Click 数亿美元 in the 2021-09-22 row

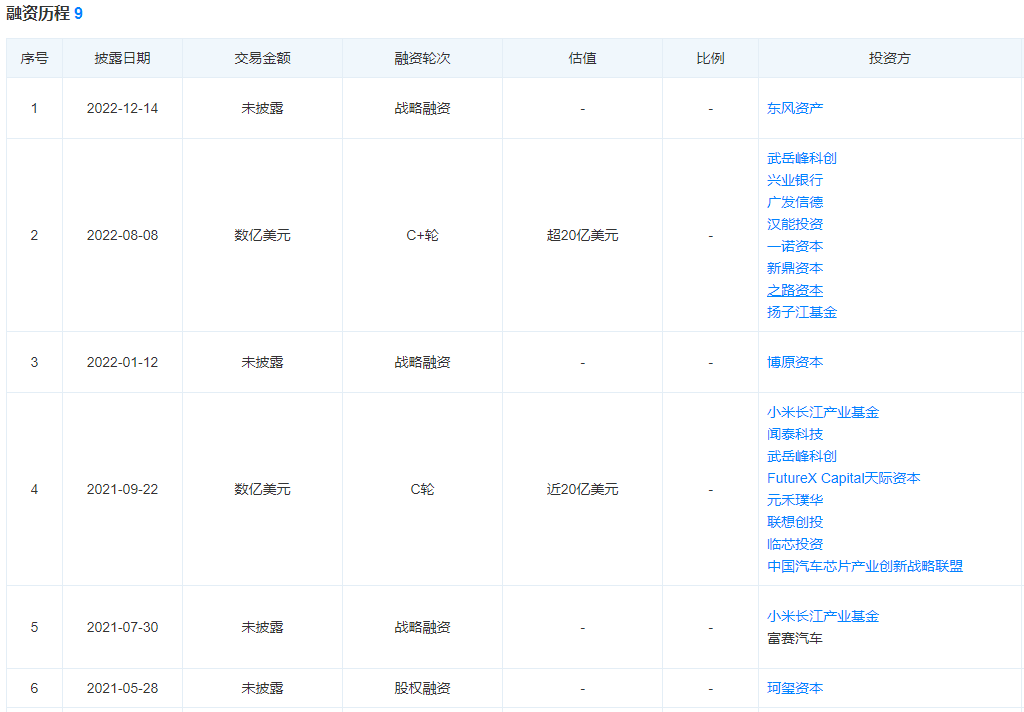263,489
